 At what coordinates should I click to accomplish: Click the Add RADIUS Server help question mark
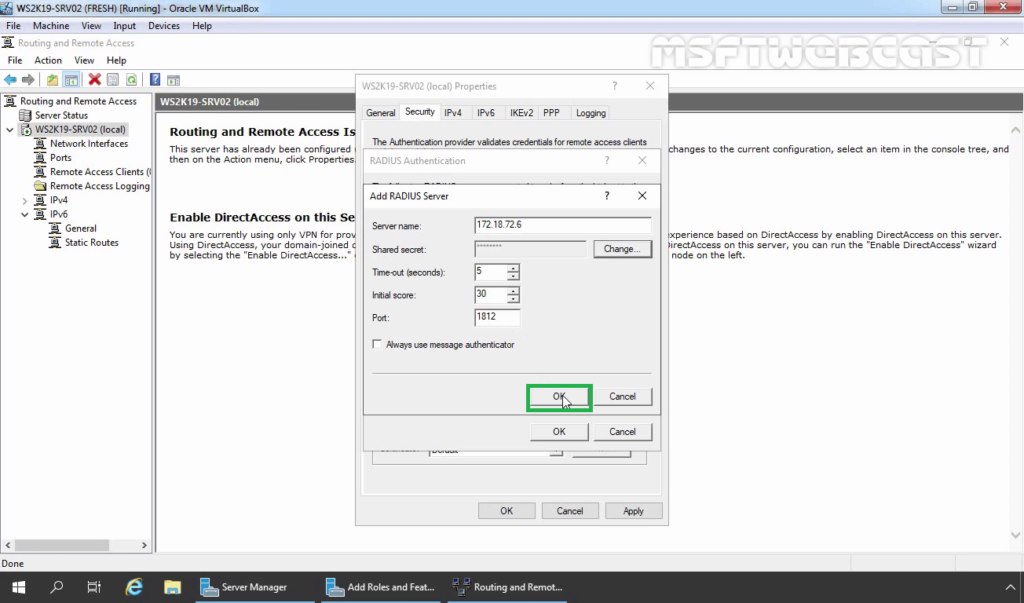607,196
